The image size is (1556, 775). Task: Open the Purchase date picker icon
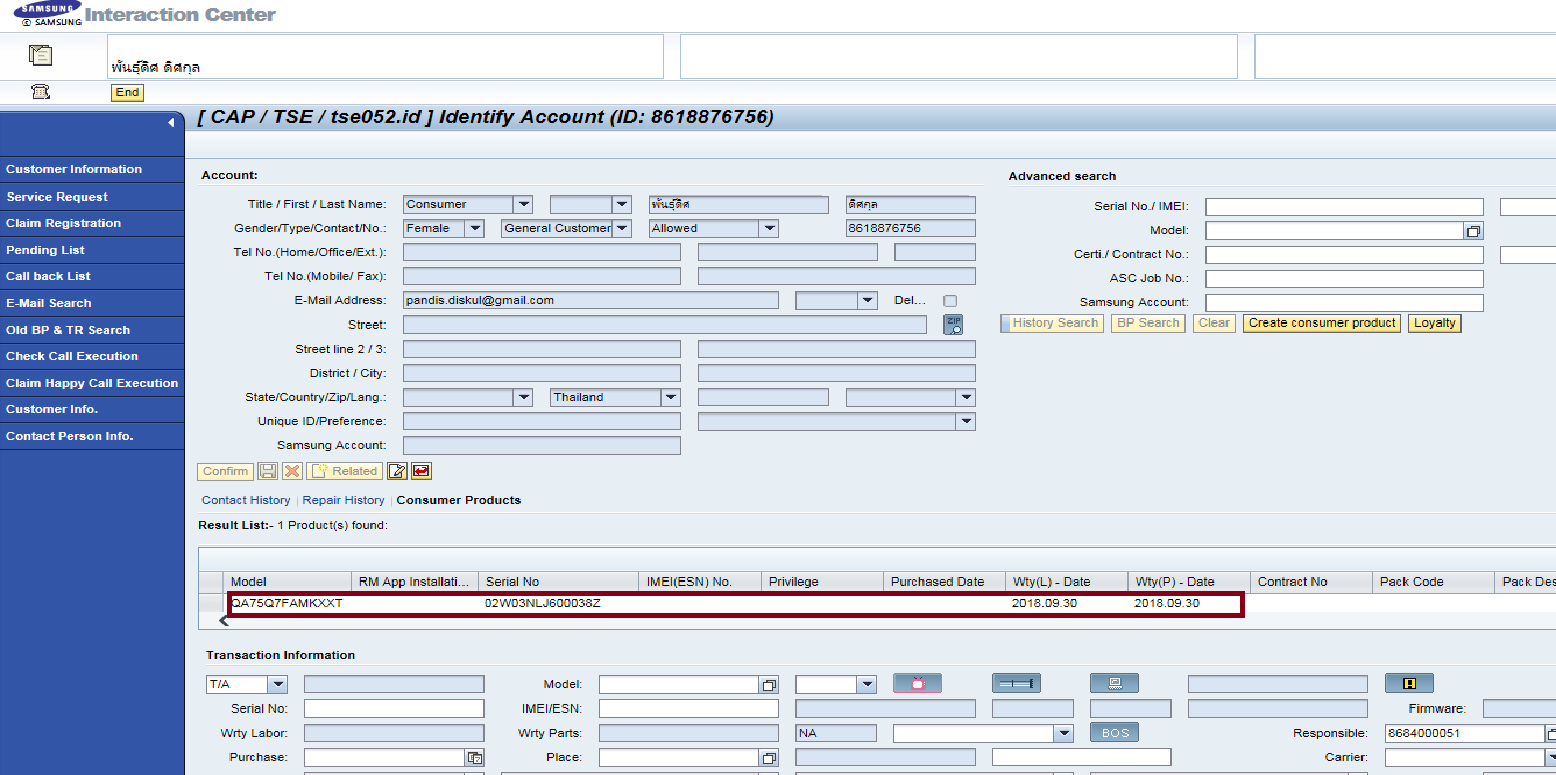[476, 758]
